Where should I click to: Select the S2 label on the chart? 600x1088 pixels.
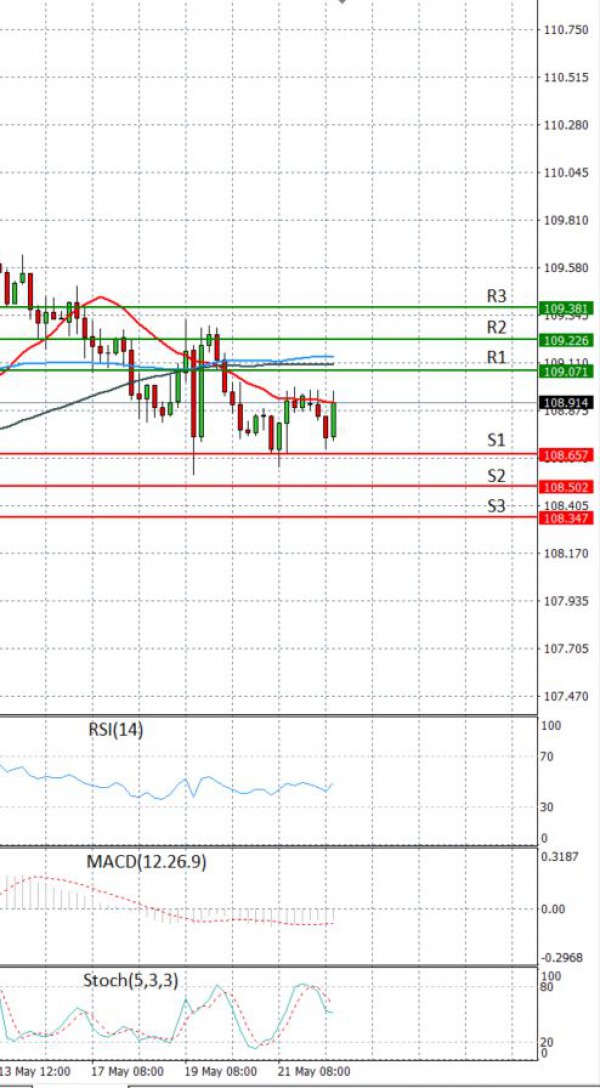(x=496, y=475)
